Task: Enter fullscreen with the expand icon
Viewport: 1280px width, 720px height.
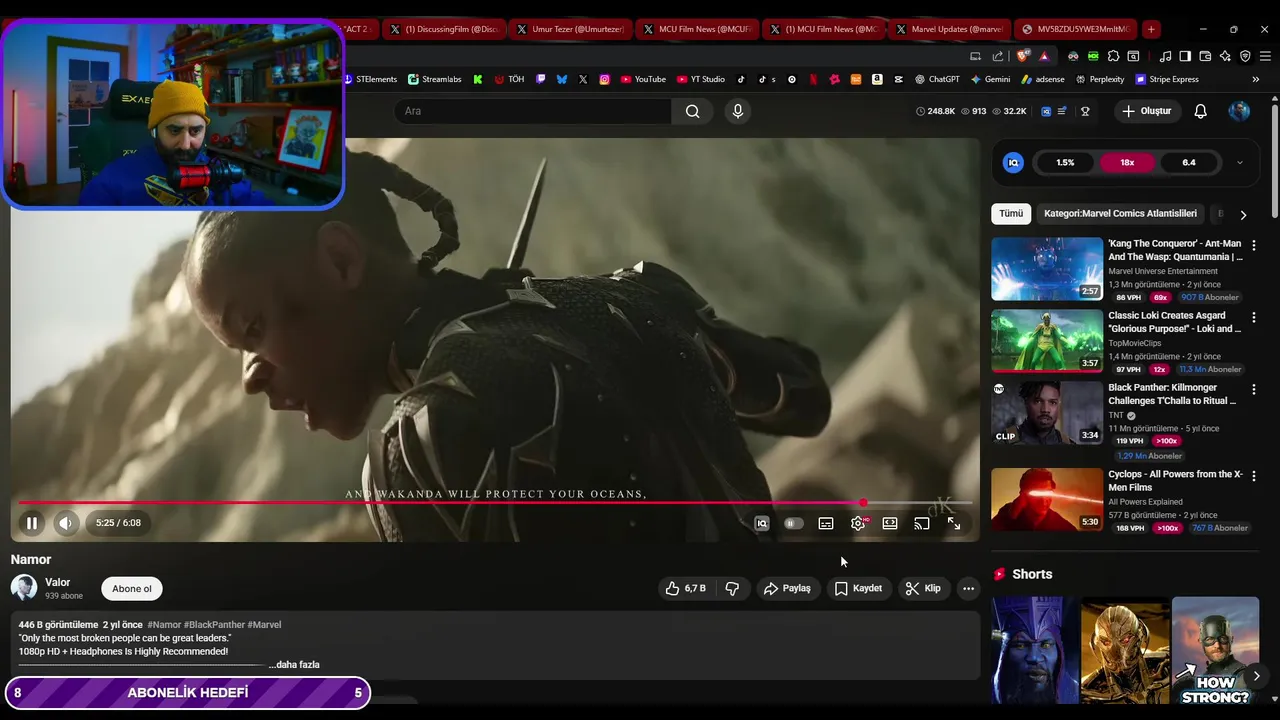Action: (x=954, y=523)
